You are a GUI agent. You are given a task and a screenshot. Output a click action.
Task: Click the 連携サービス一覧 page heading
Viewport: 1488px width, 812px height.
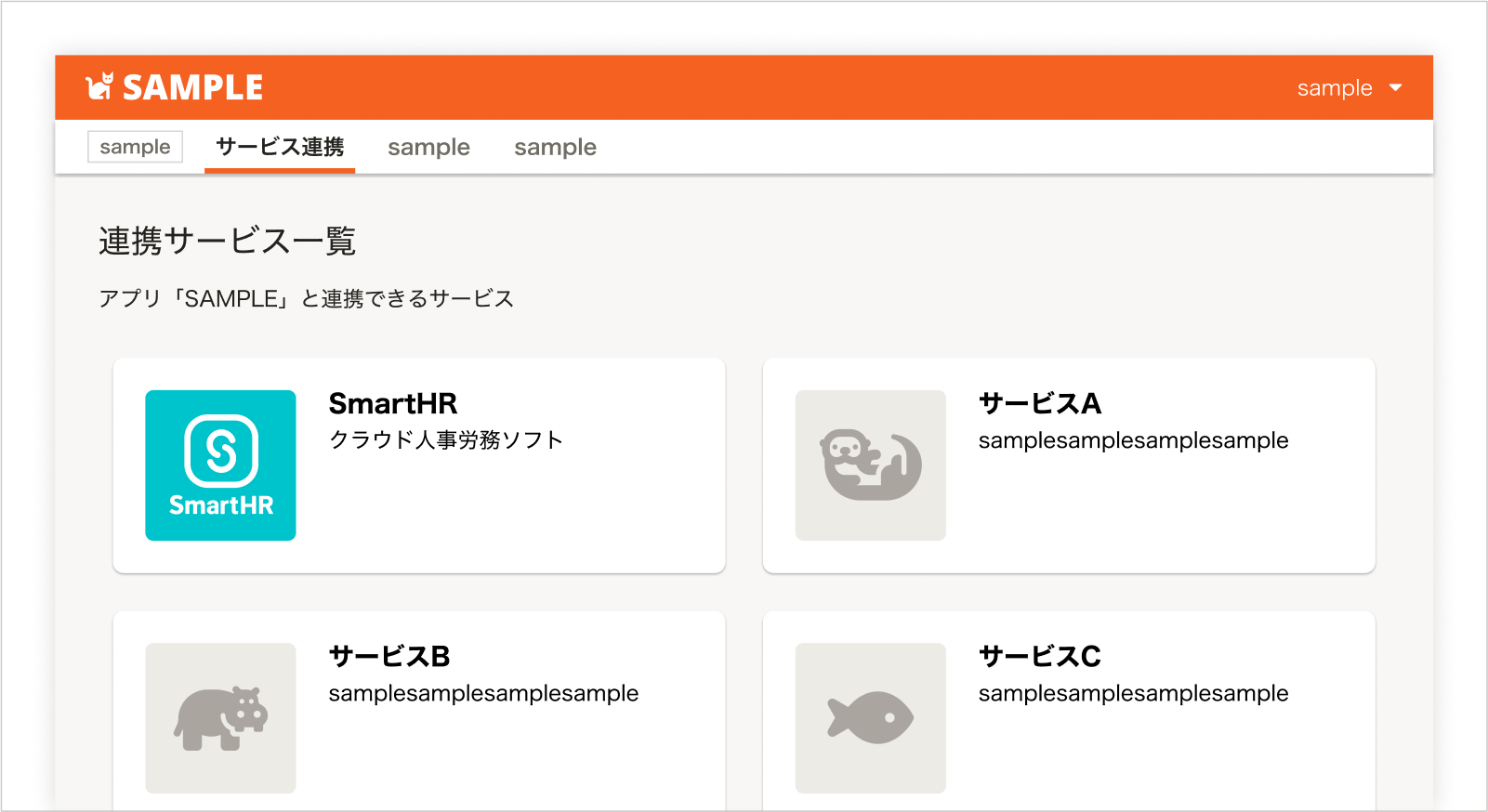[x=228, y=241]
